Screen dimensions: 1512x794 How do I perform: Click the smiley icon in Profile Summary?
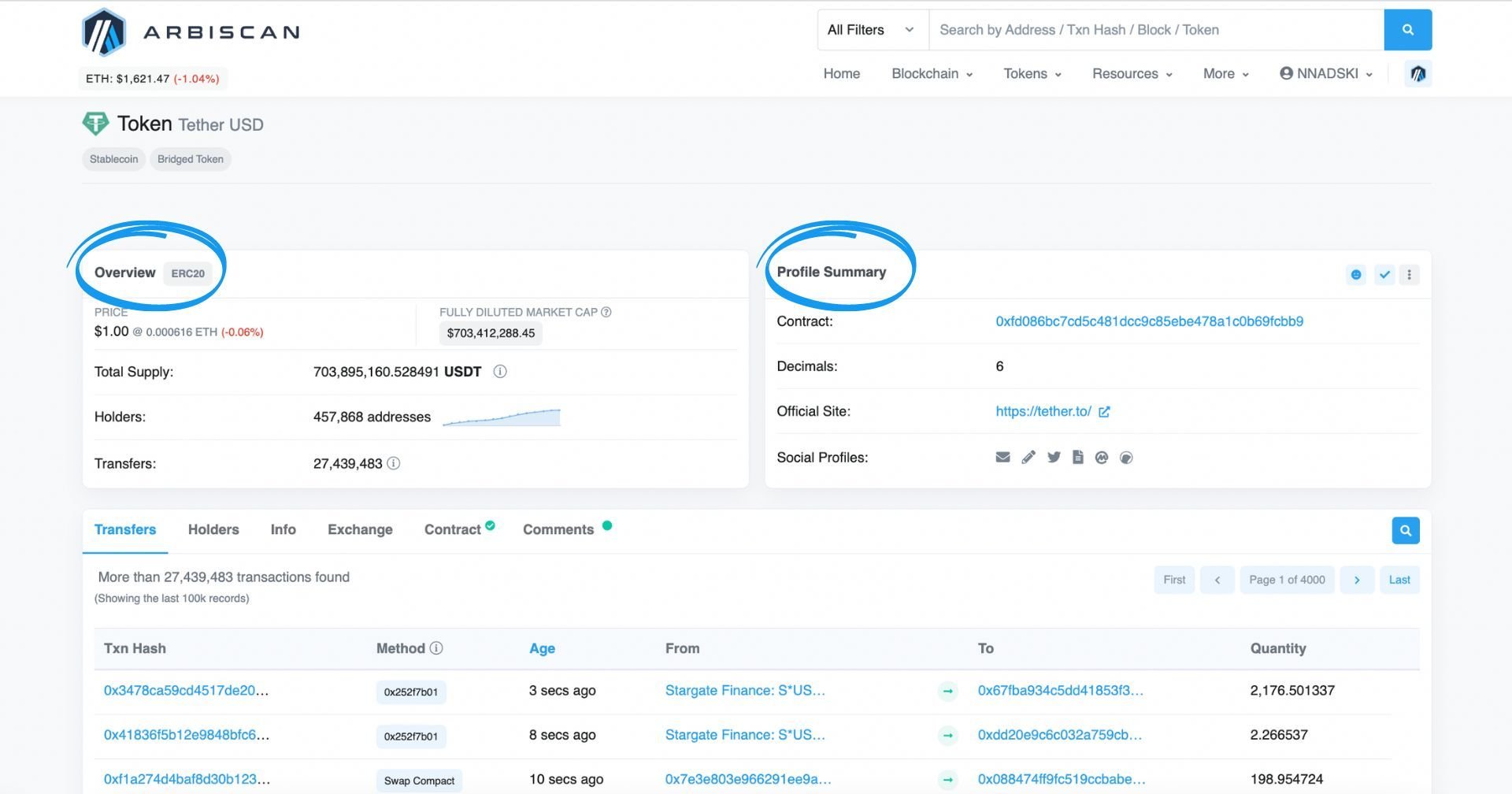[1356, 274]
